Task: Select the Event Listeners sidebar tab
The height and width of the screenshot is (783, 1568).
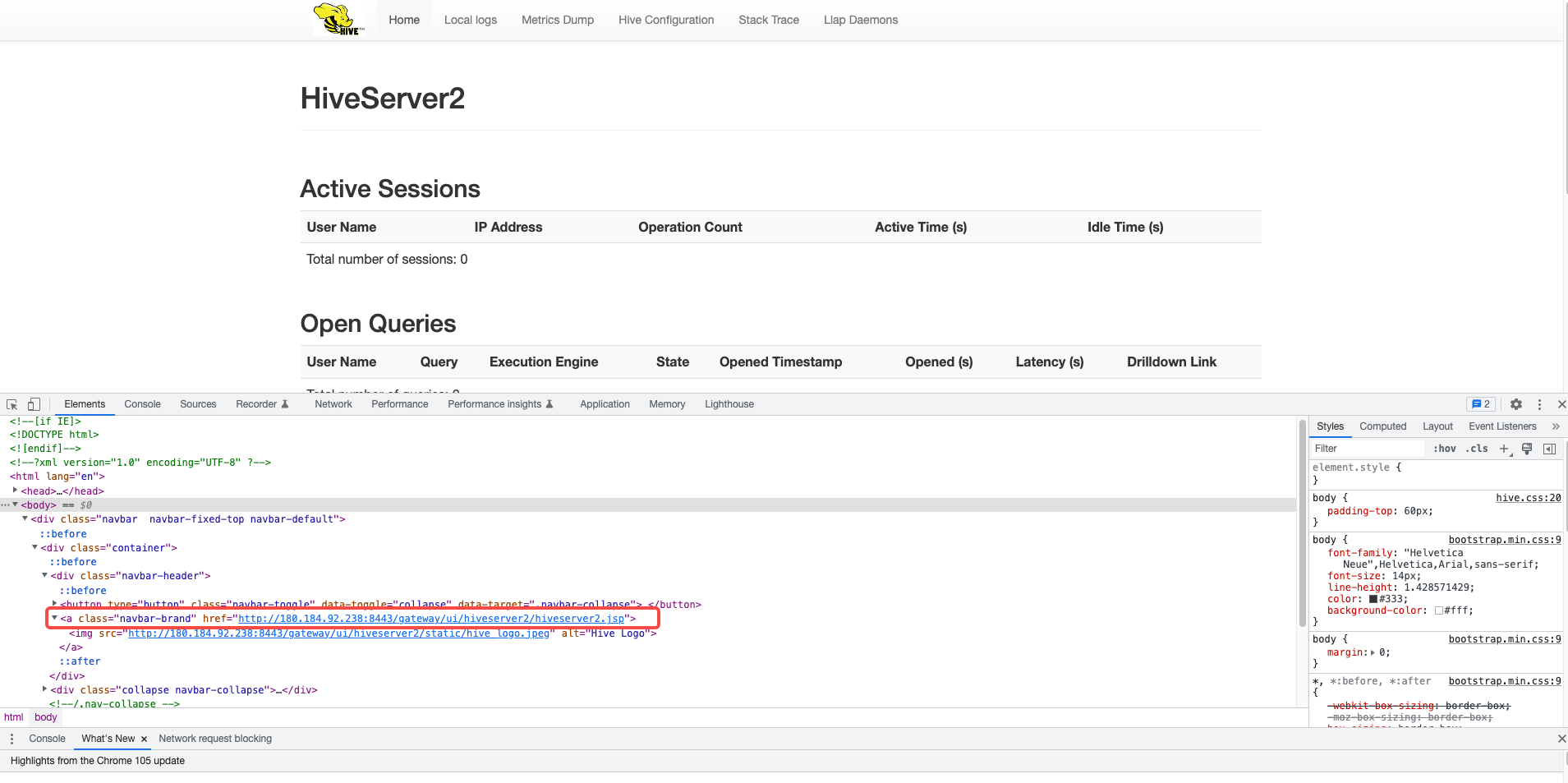Action: [x=1502, y=426]
